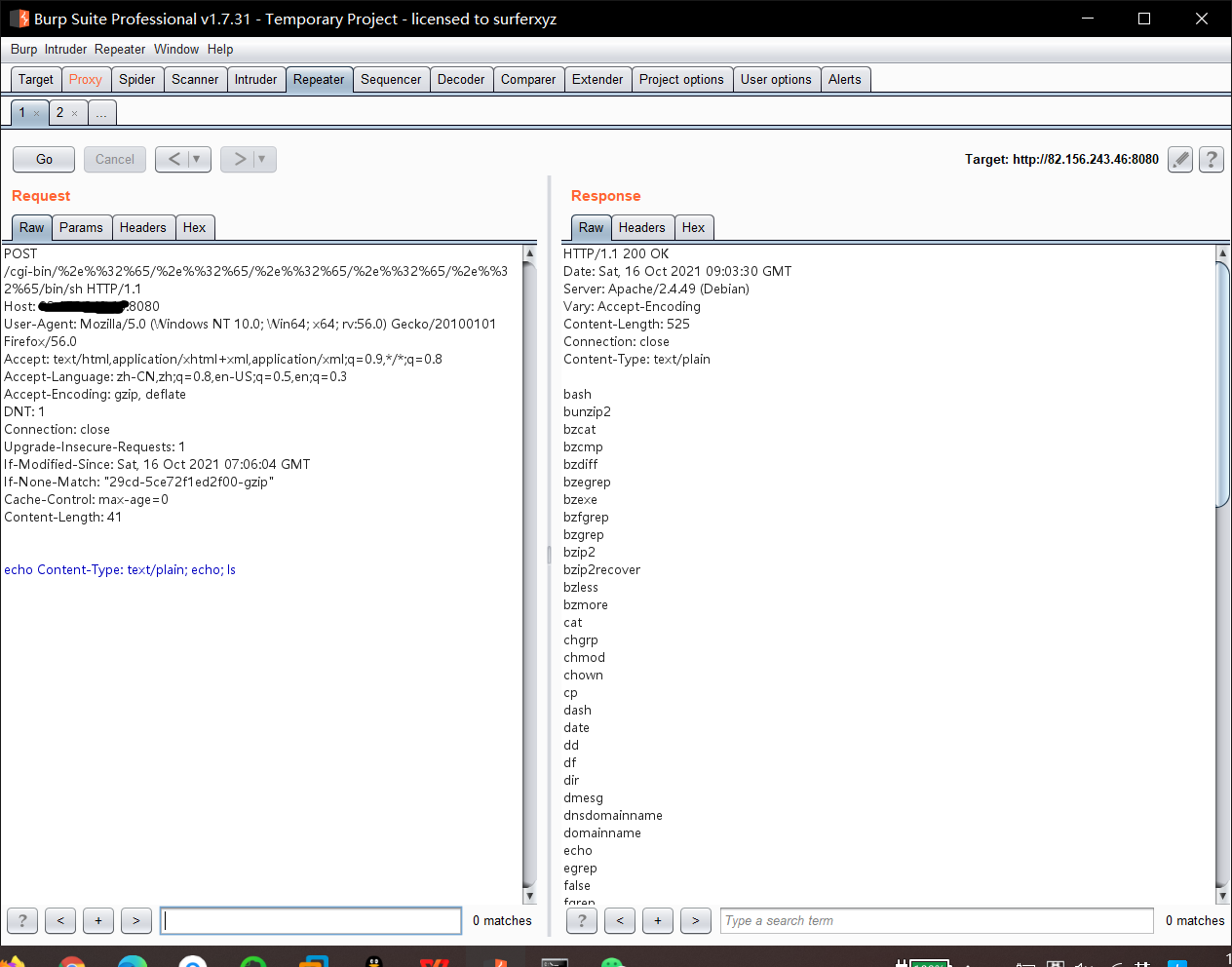Focus the response search term field
The image size is (1232, 967).
coord(937,920)
